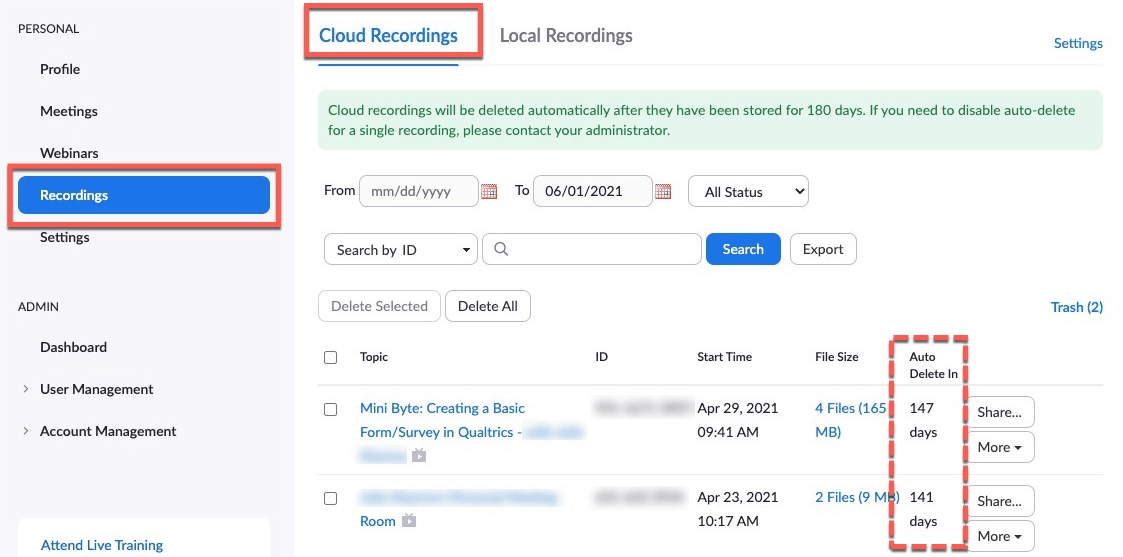The height and width of the screenshot is (557, 1123).
Task: Open the Search by ID dropdown
Action: point(401,250)
